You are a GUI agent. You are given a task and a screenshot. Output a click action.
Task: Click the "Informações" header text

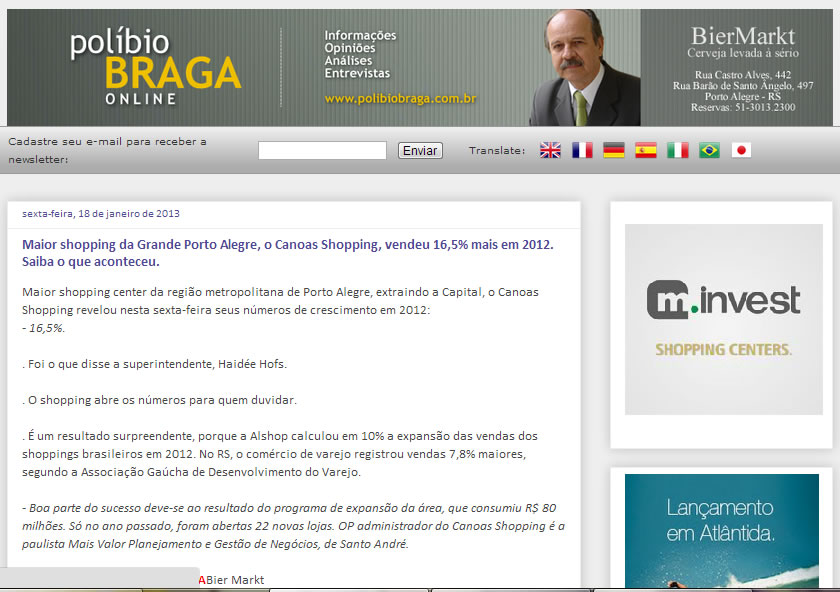point(360,35)
